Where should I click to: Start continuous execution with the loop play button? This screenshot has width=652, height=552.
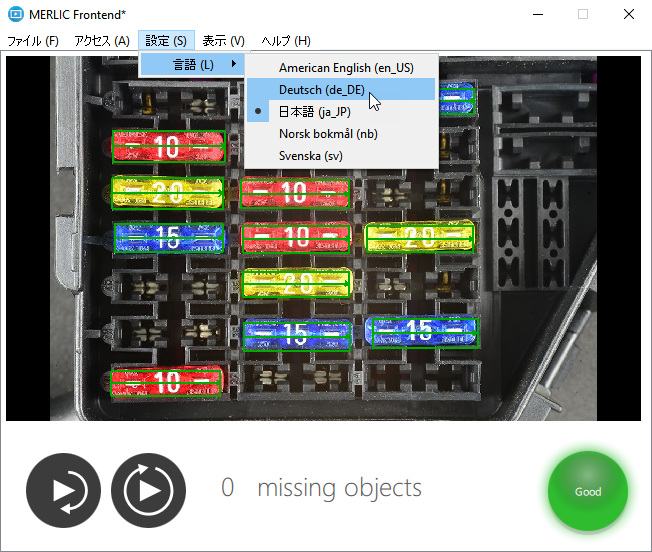click(x=149, y=490)
